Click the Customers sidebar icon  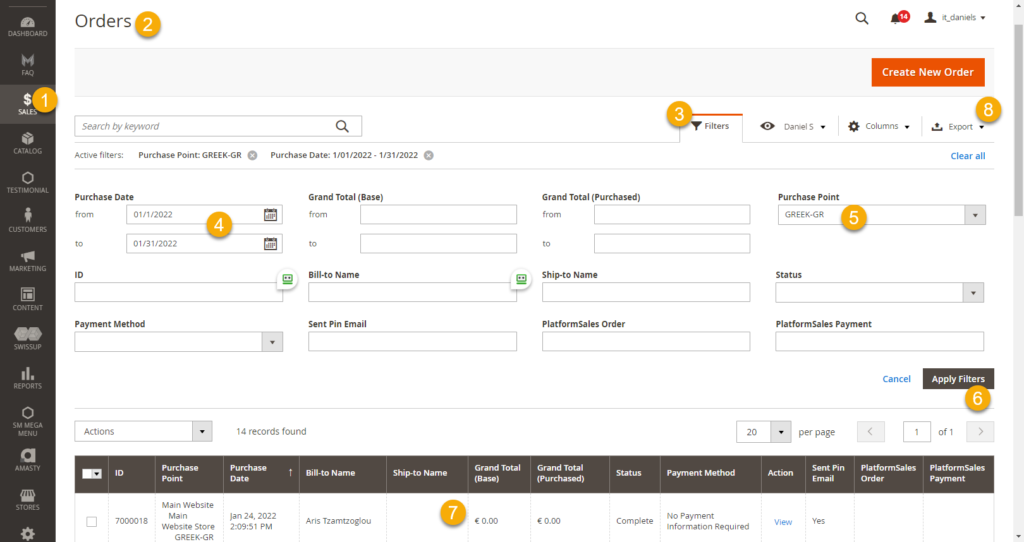27,219
